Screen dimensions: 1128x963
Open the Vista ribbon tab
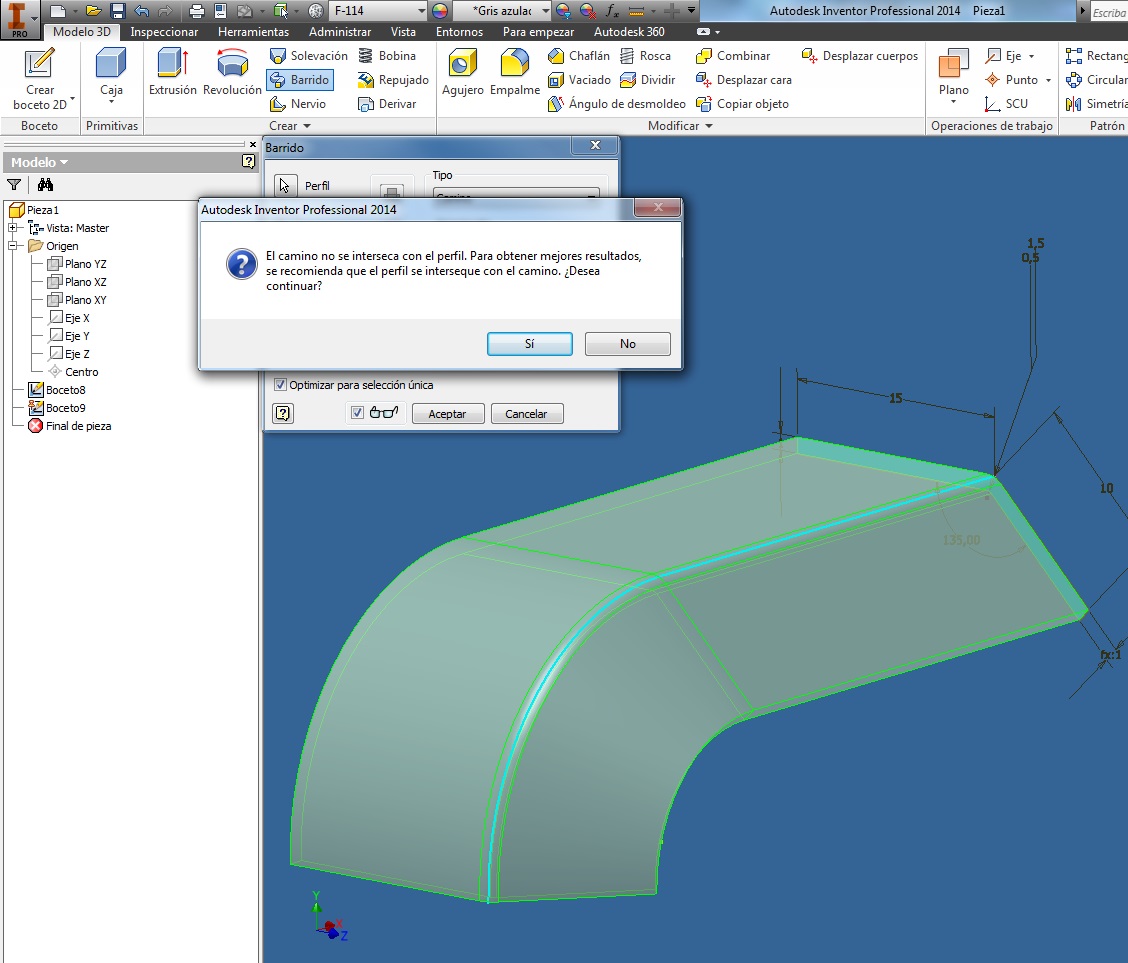(403, 32)
